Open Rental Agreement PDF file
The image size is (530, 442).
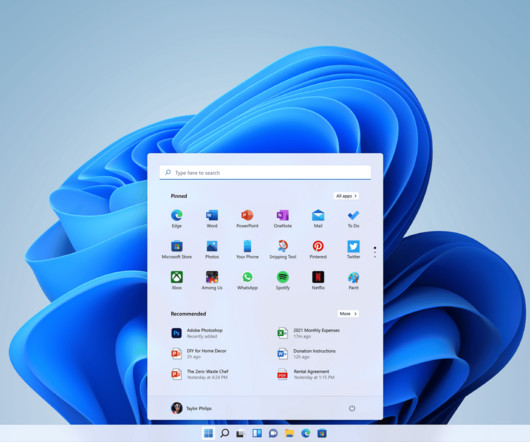(x=306, y=374)
